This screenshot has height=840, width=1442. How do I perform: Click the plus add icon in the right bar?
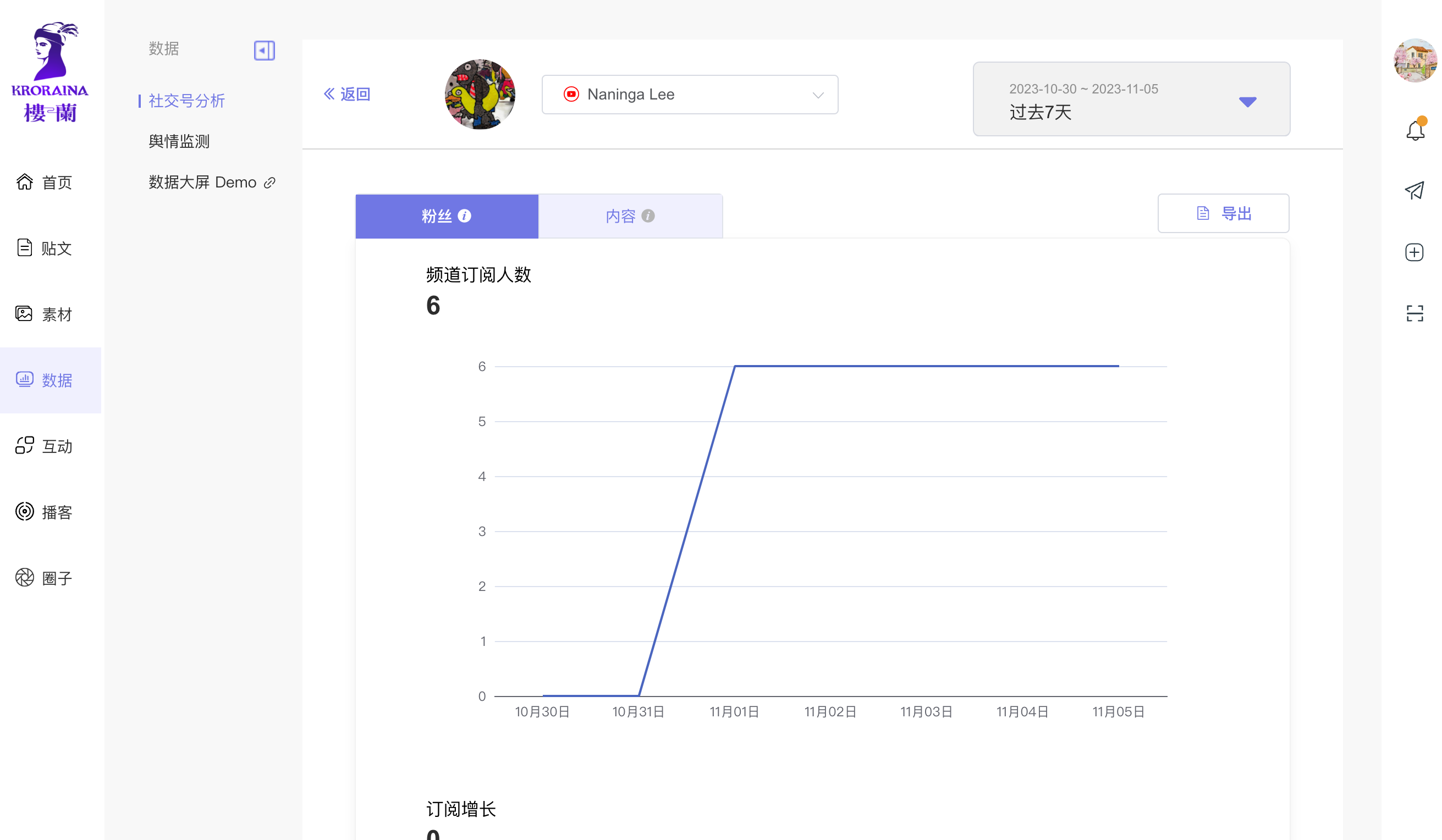1415,252
